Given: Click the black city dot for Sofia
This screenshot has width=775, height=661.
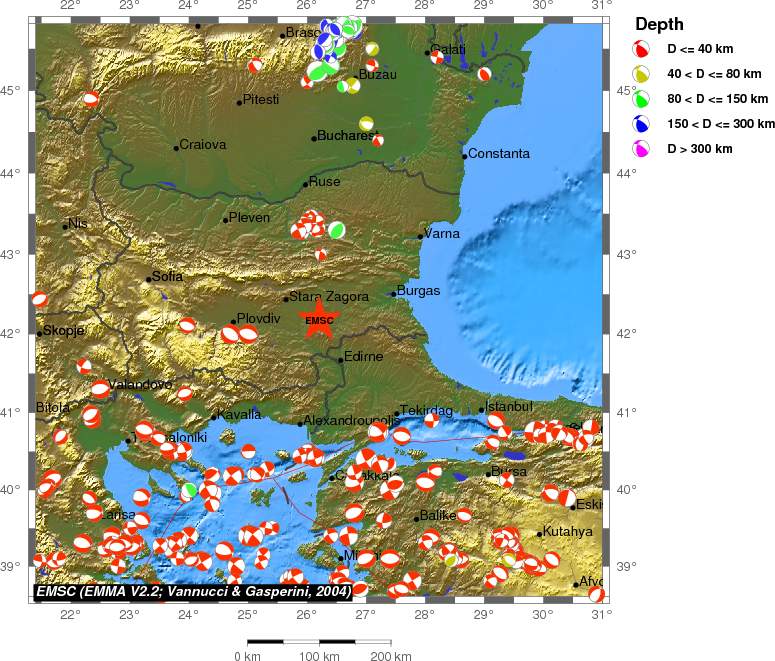Looking at the screenshot, I should pyautogui.click(x=148, y=279).
